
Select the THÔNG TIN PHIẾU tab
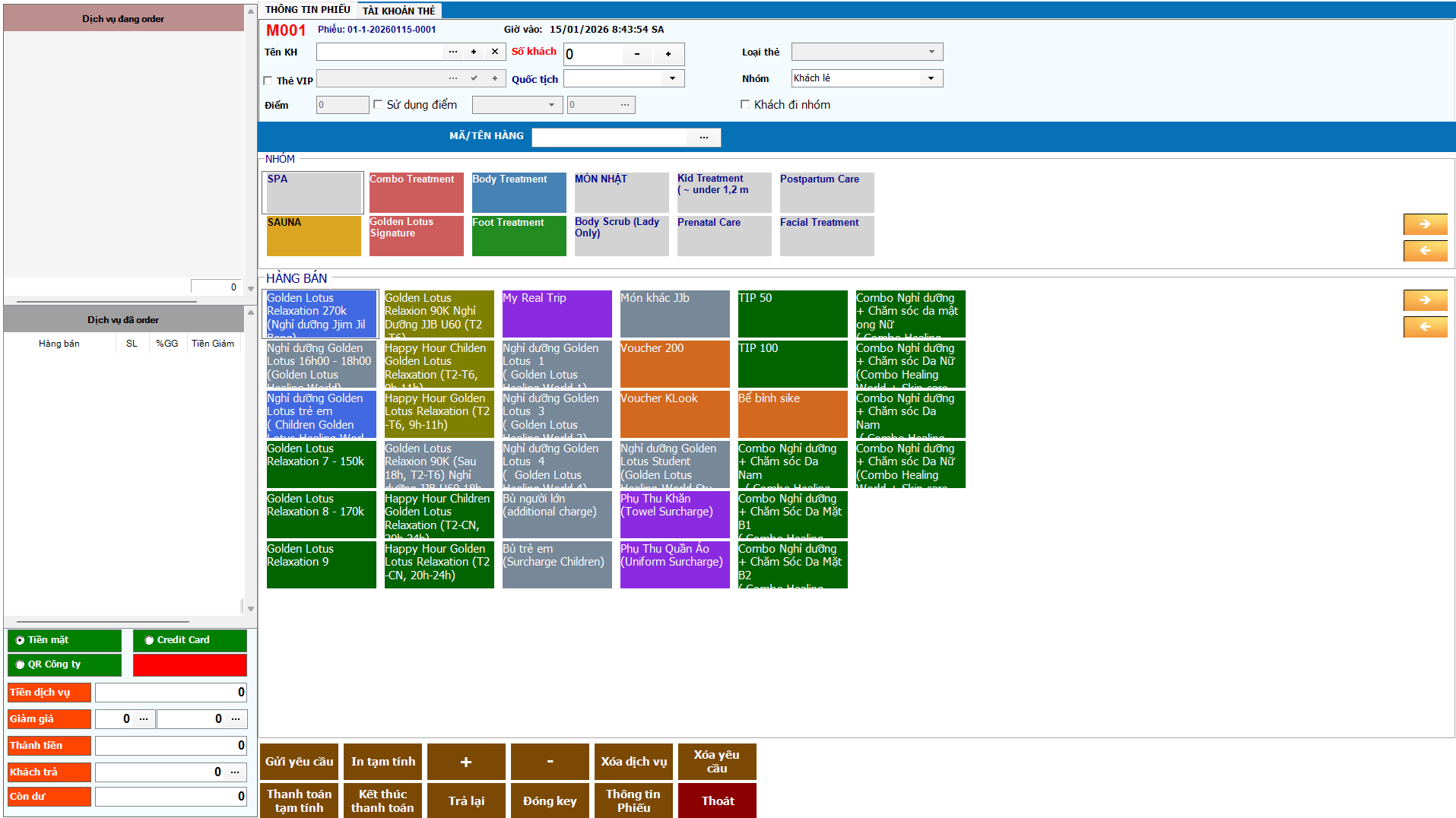(307, 10)
